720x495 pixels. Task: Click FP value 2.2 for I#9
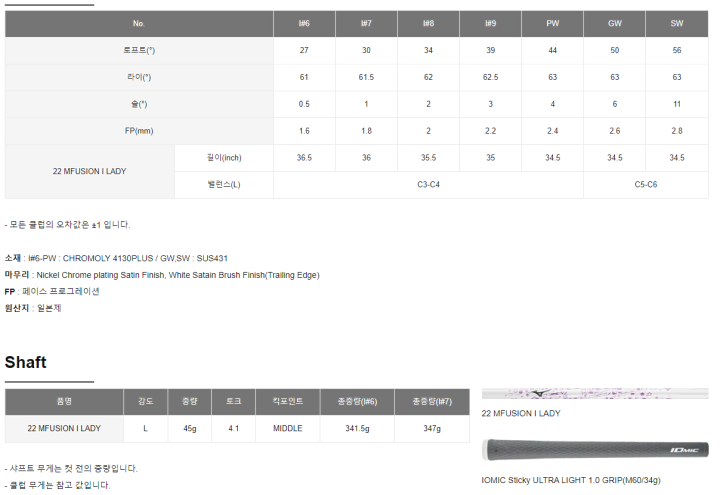pyautogui.click(x=490, y=131)
